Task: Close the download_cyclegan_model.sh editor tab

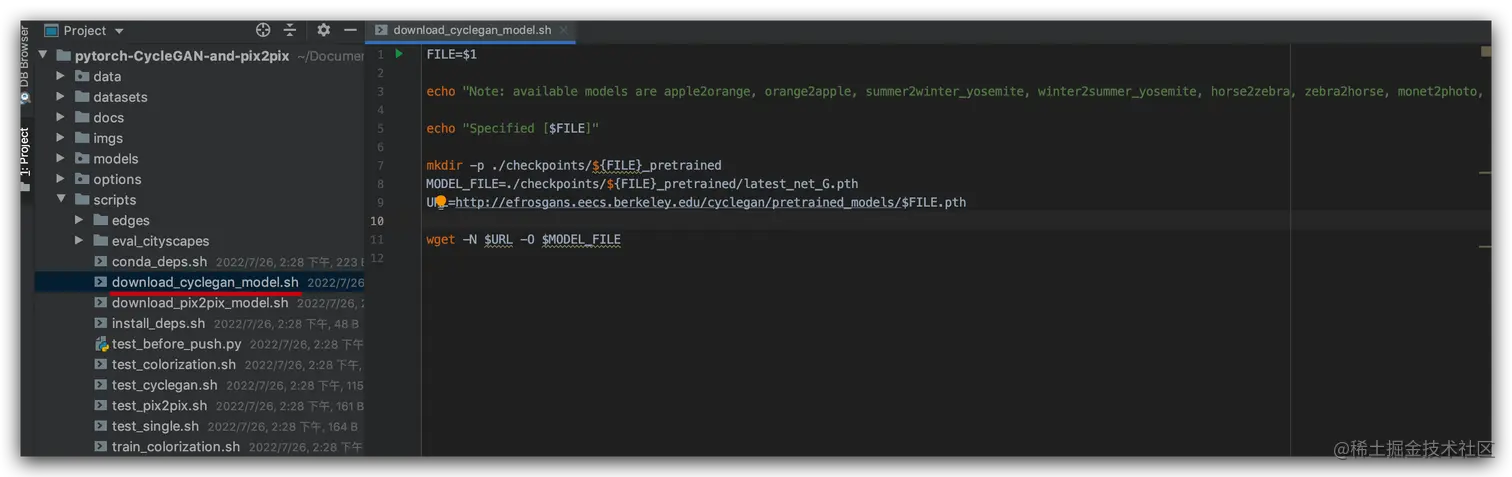Action: 562,30
